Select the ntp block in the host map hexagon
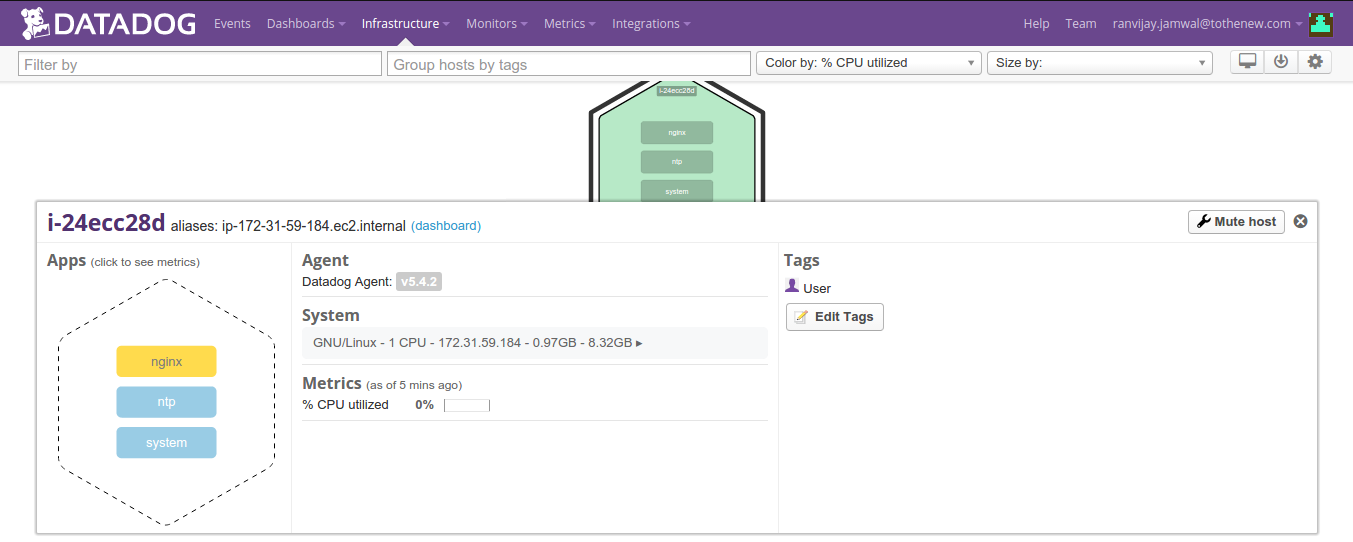Image resolution: width=1353 pixels, height=542 pixels. coord(677,161)
